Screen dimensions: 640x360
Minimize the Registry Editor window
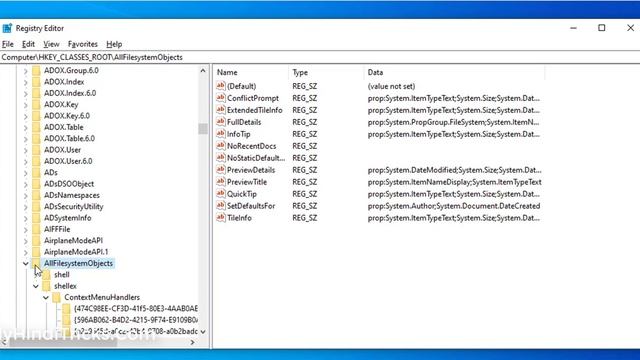[573, 28]
